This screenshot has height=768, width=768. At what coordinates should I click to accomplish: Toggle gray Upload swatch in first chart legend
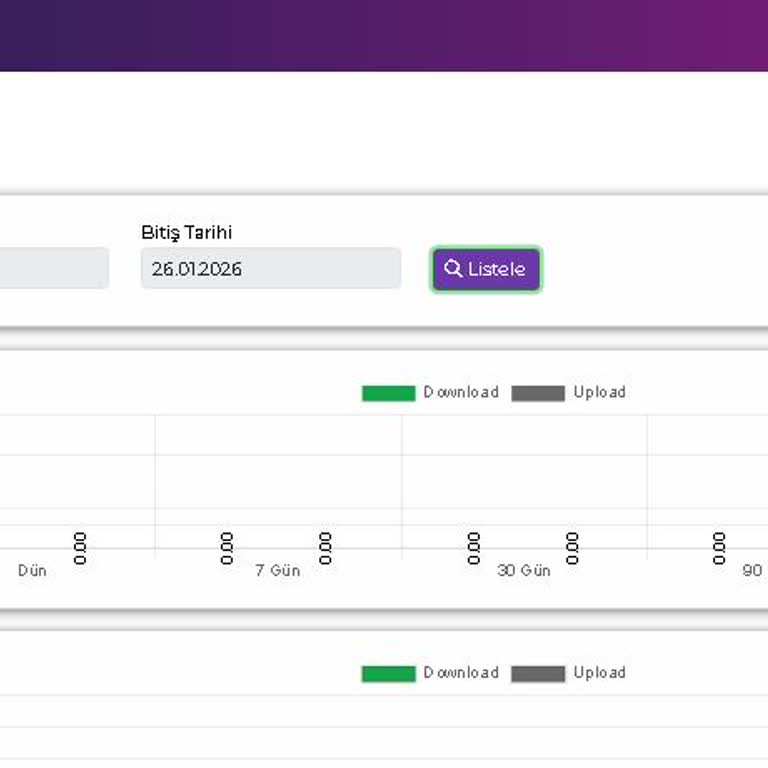tap(538, 393)
